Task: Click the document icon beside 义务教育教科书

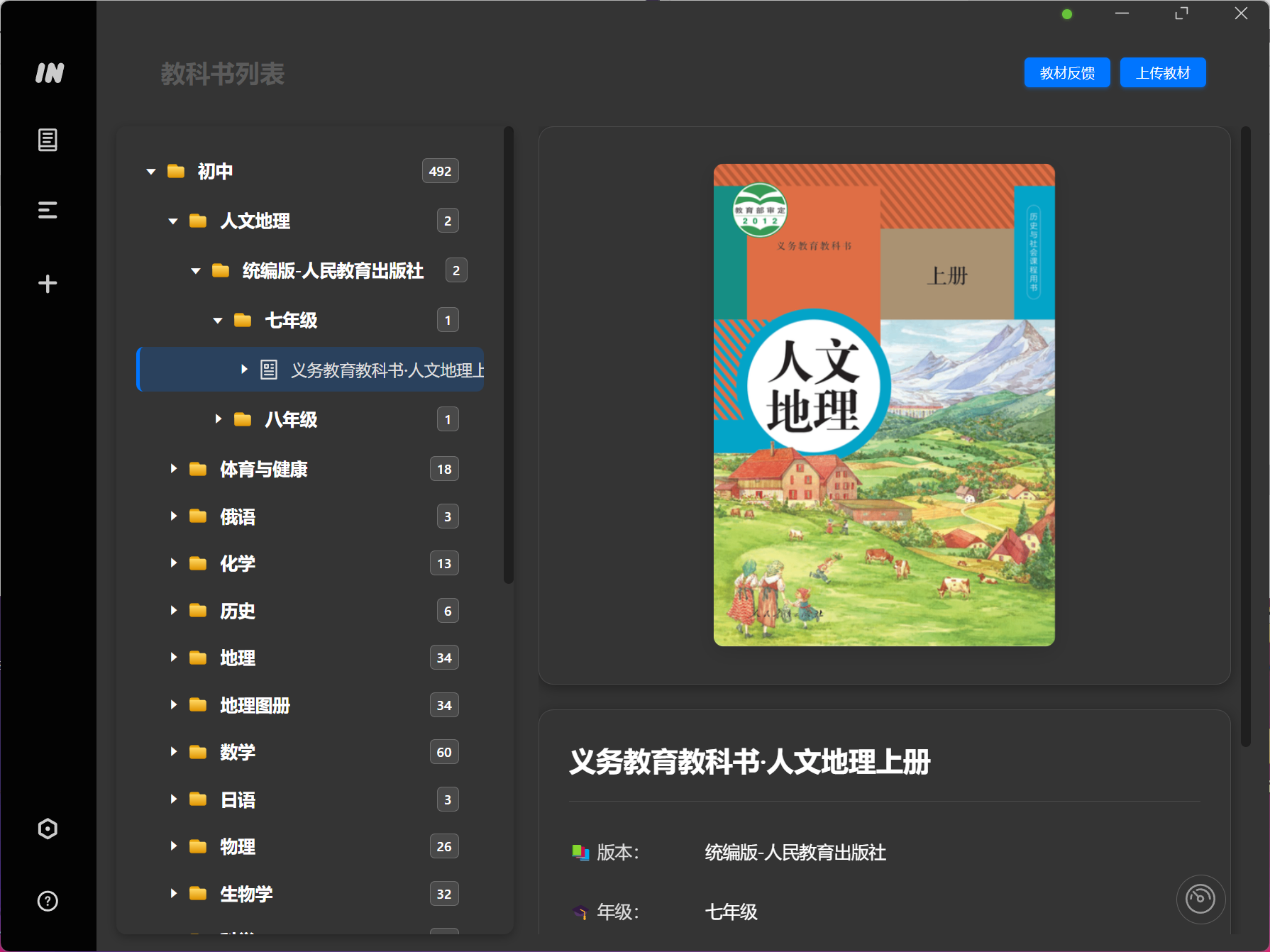Action: [269, 370]
